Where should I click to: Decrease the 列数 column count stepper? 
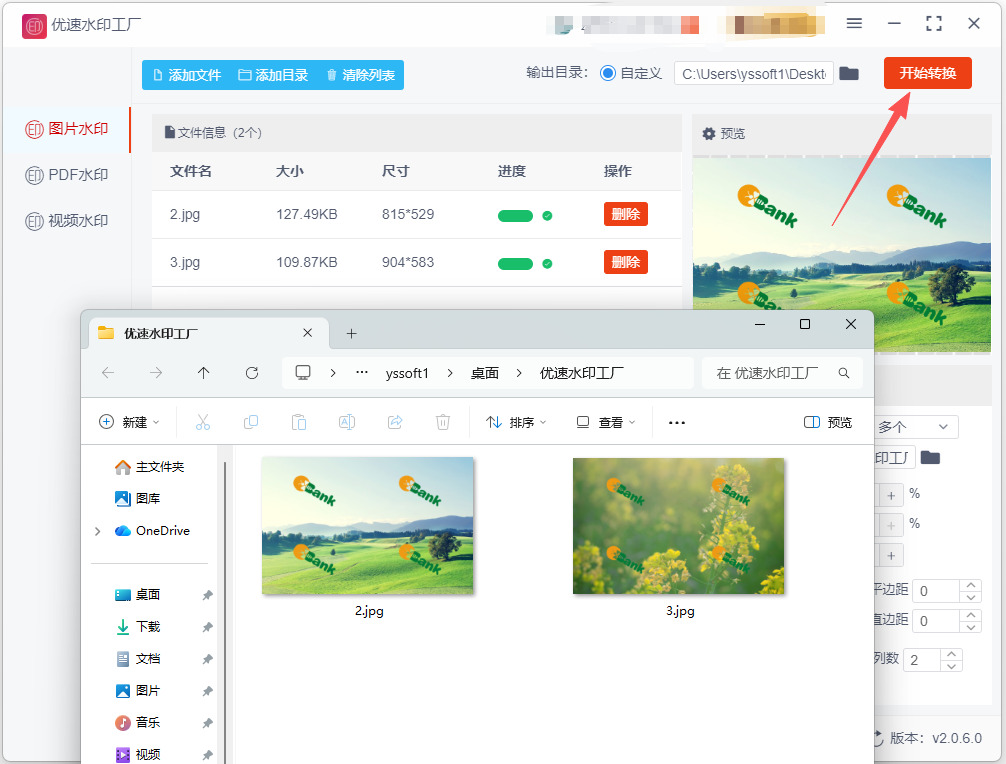tap(951, 666)
